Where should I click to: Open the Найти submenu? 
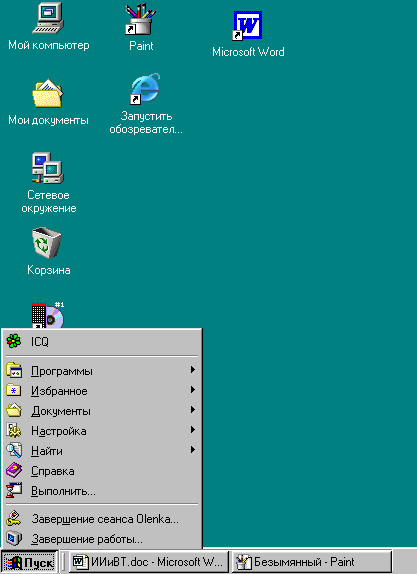click(102, 451)
